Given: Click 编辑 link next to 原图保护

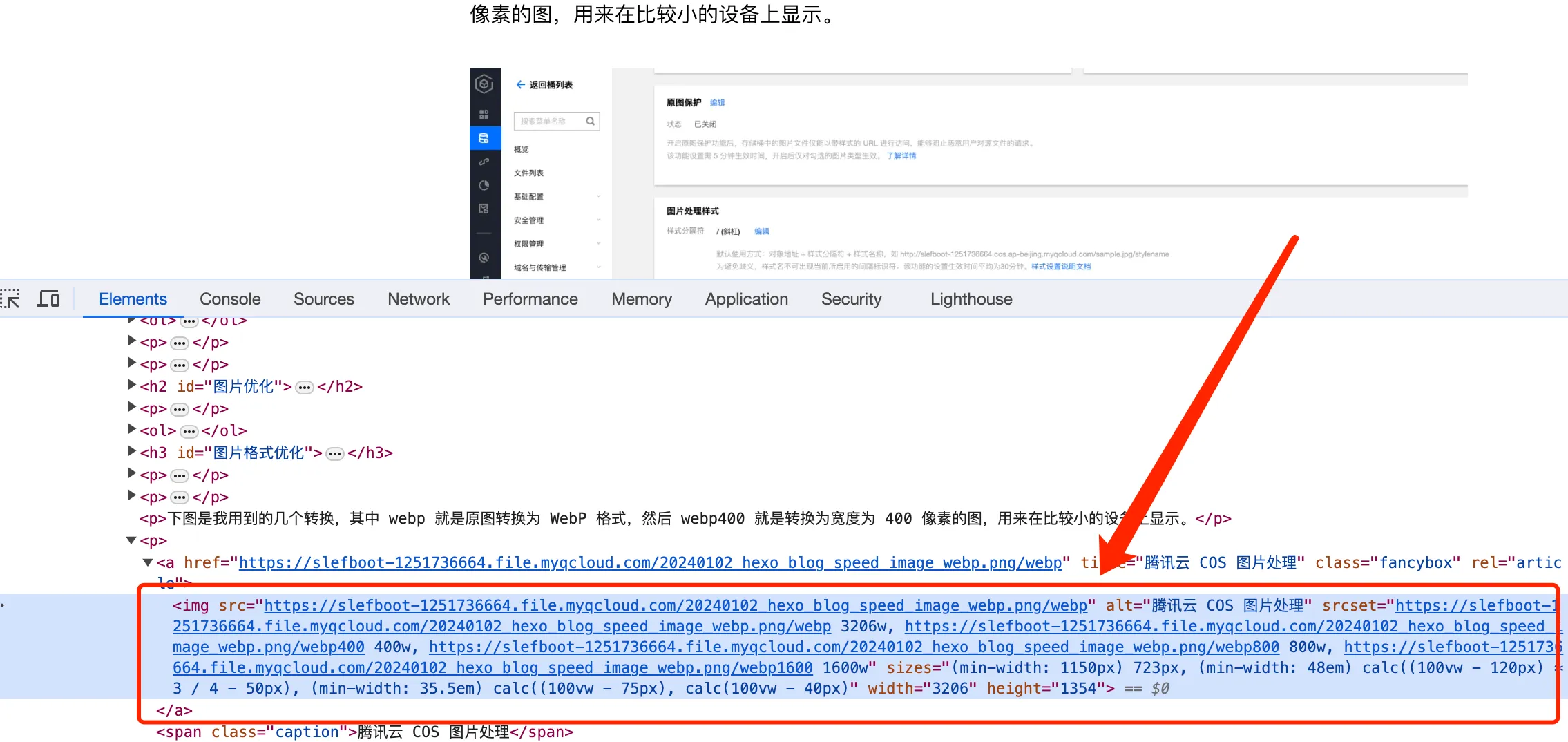Looking at the screenshot, I should 717,103.
